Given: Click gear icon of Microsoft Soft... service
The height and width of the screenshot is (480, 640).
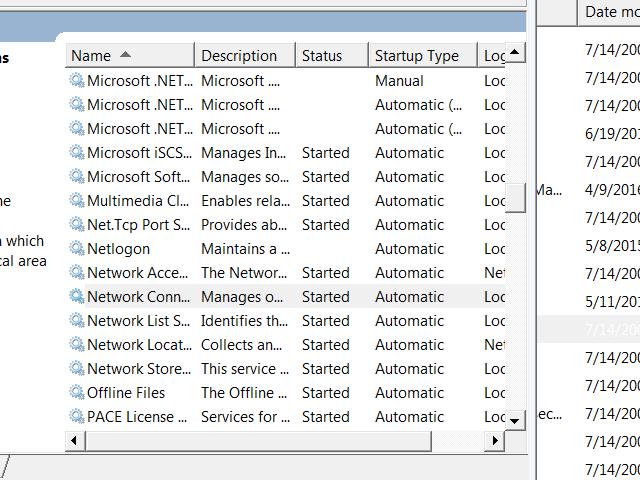Looking at the screenshot, I should tap(77, 177).
